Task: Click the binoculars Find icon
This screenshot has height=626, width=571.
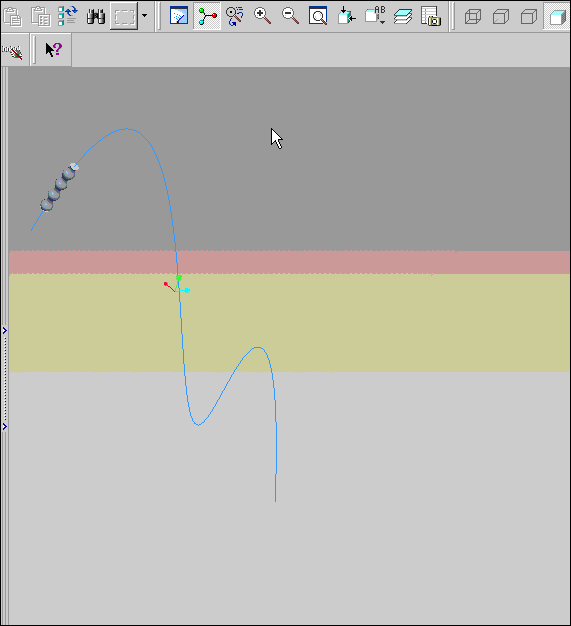Action: click(96, 16)
